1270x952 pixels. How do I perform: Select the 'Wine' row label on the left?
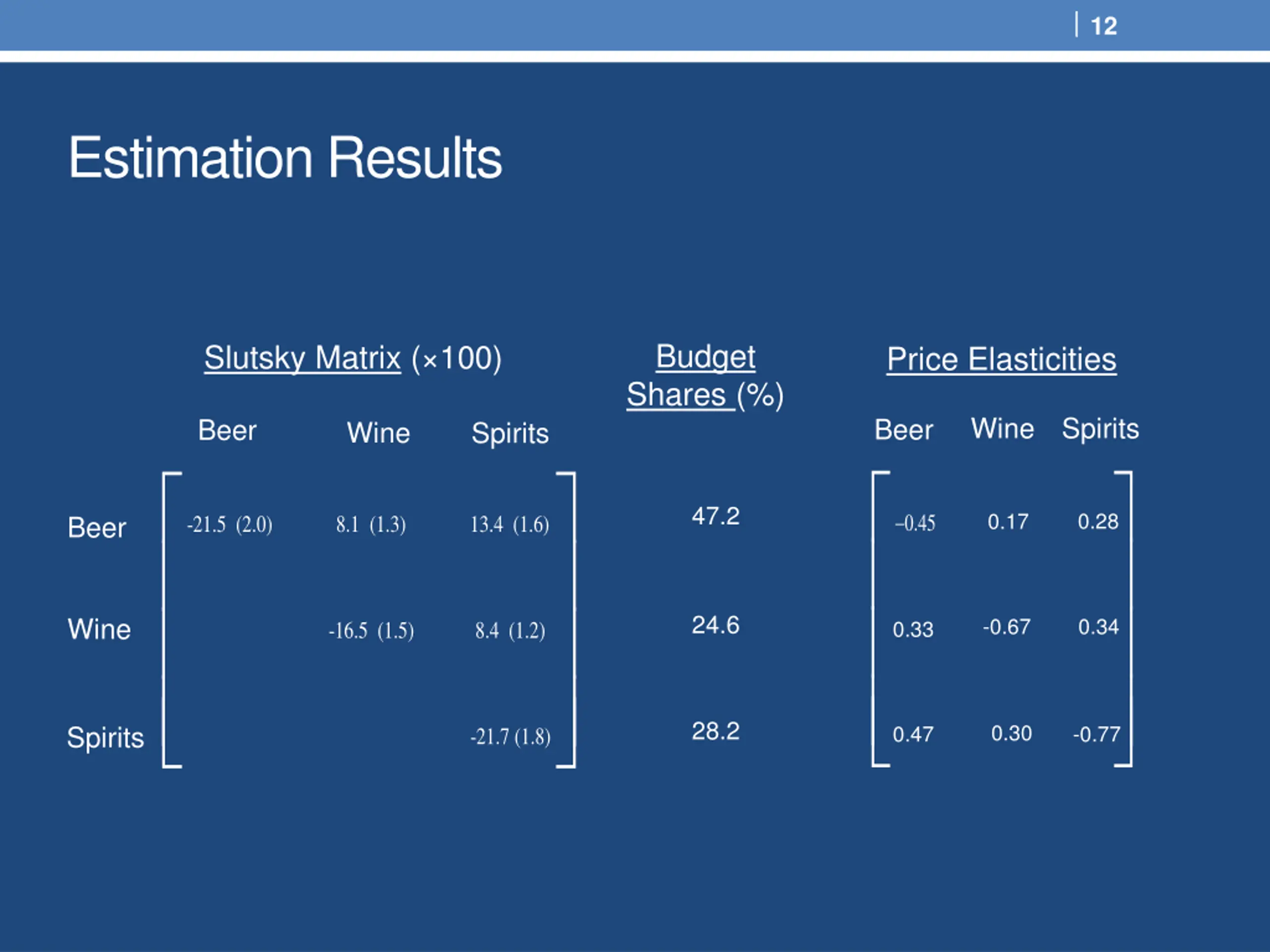tap(99, 629)
